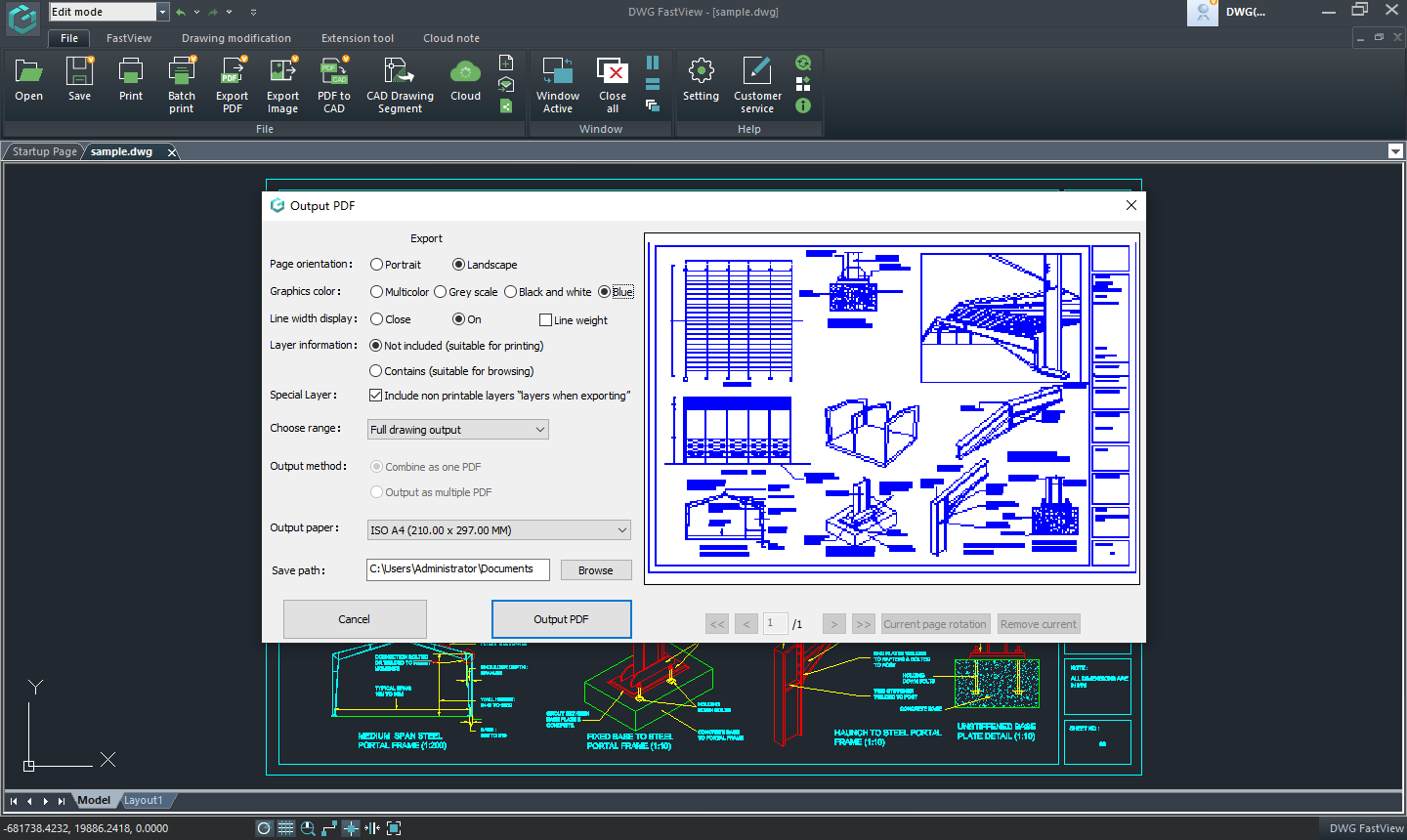Viewport: 1407px width, 840px height.
Task: Click the user account avatar icon
Action: pyautogui.click(x=1203, y=13)
